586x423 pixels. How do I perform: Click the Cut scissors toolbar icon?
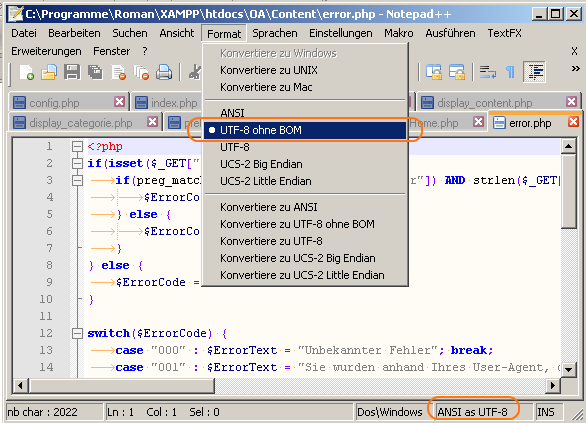point(195,72)
